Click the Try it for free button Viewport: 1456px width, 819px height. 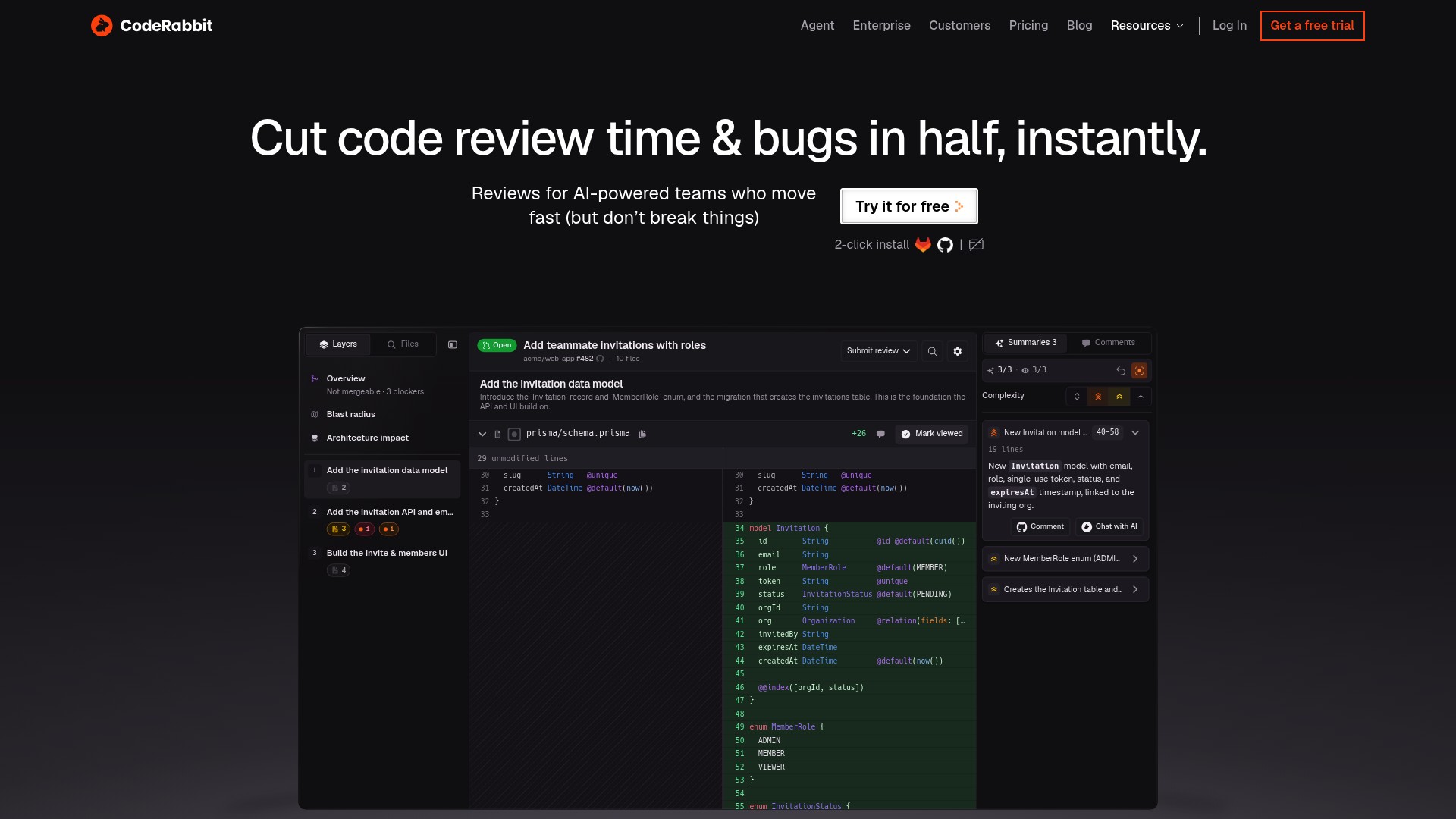point(908,206)
